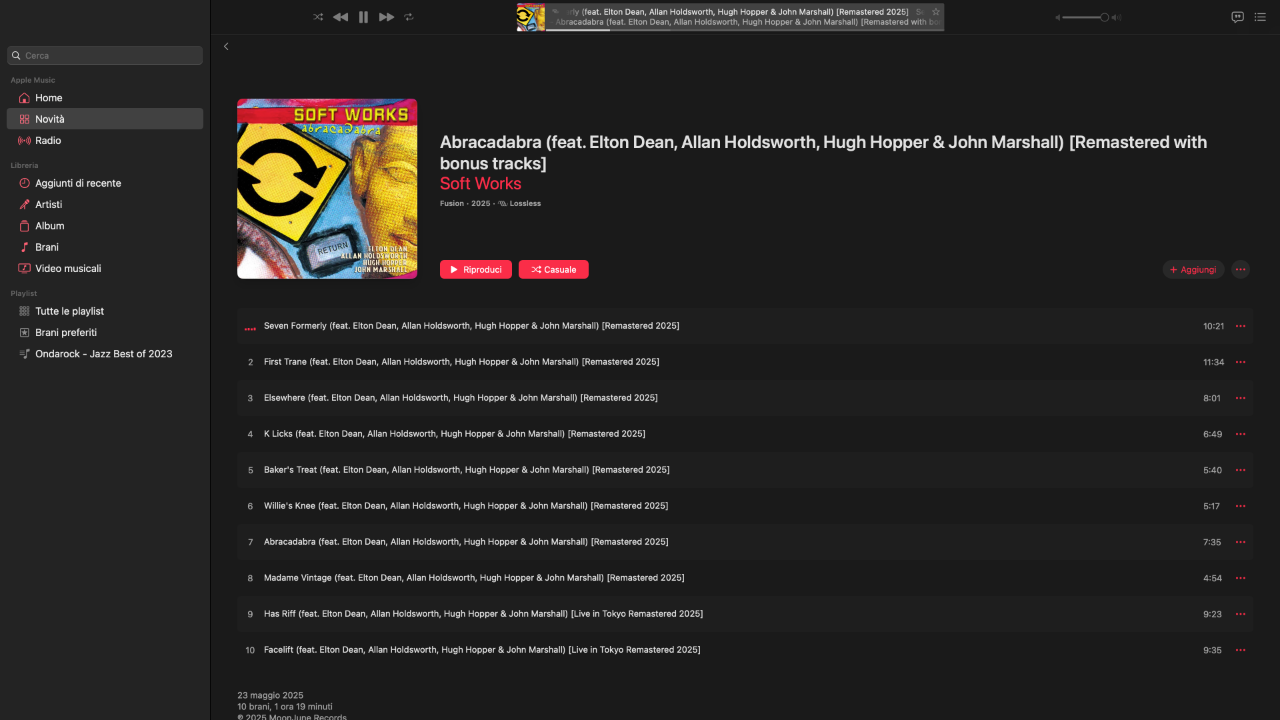Image resolution: width=1280 pixels, height=720 pixels.
Task: Adjust the volume slider
Action: point(1088,17)
